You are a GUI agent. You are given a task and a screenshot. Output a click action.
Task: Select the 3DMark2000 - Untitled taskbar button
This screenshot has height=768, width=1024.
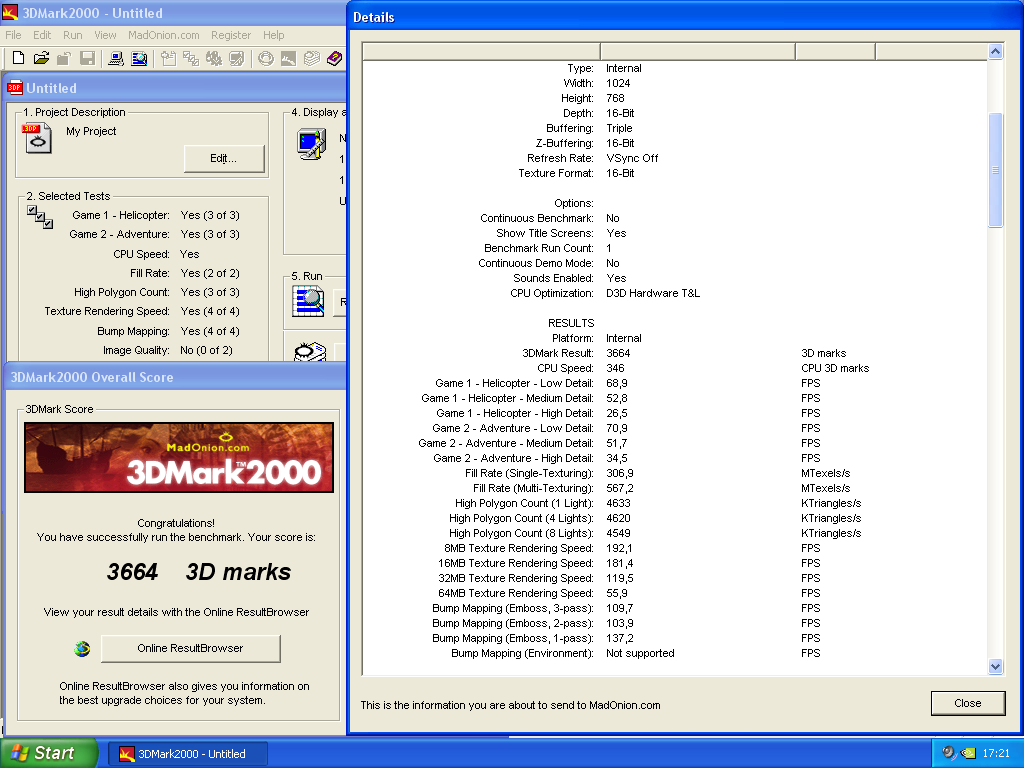click(x=187, y=754)
